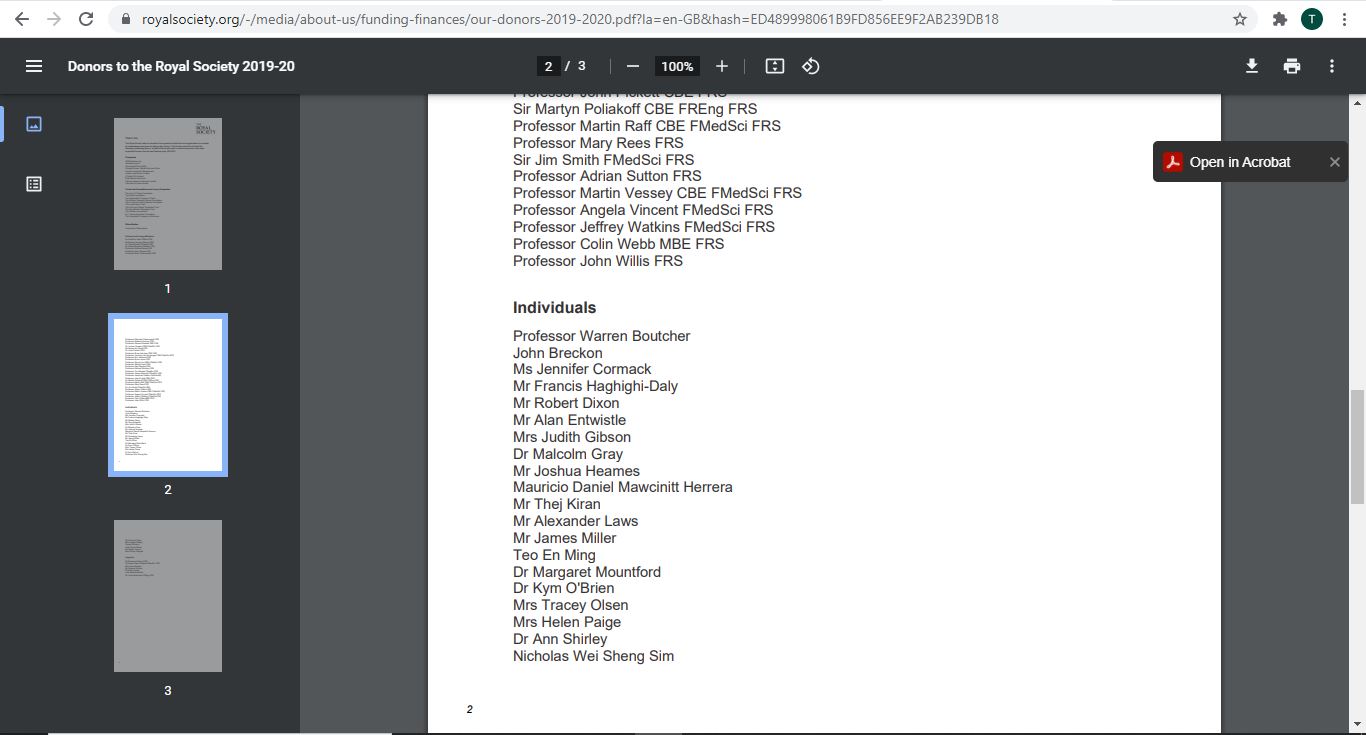Screen dimensions: 1366x735
Task: Click Dr Kym O'Brien
Action: [x=564, y=588]
